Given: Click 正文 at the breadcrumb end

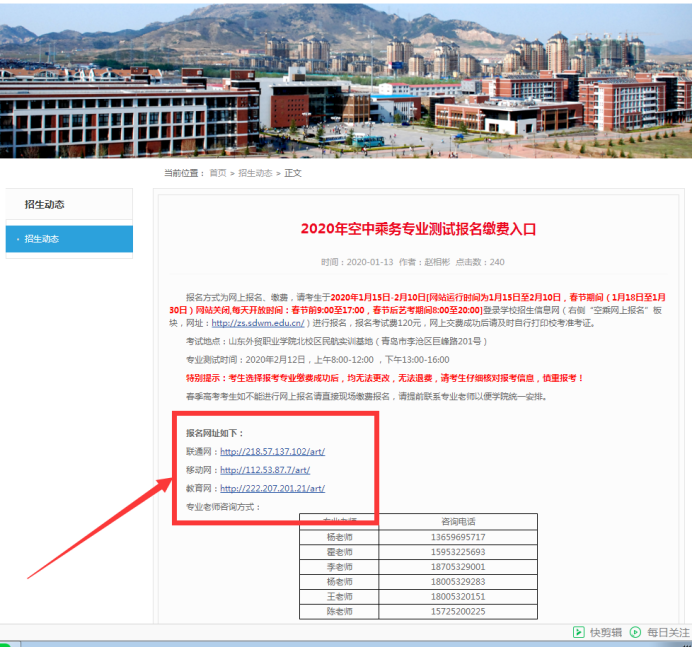Looking at the screenshot, I should point(293,173).
